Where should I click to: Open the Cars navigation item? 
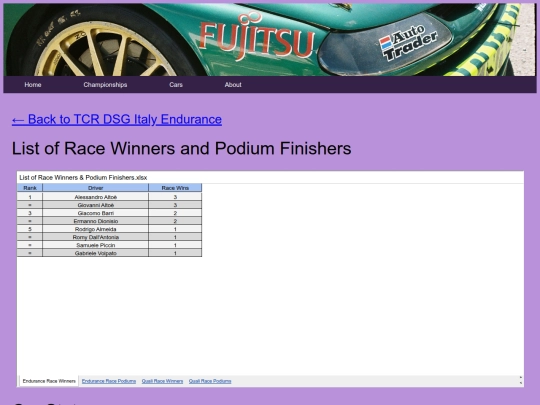click(176, 85)
